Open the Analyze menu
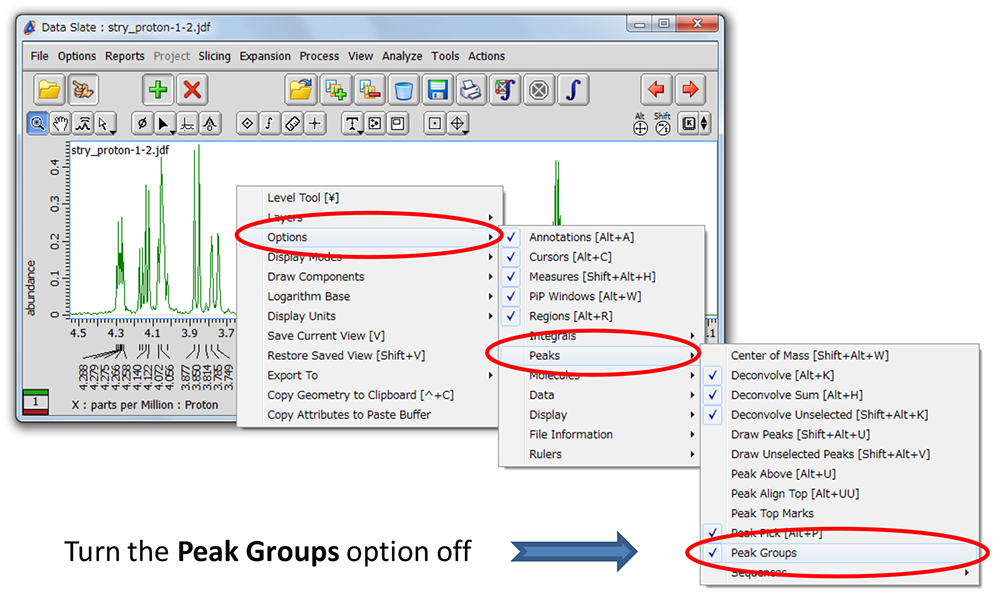 [x=401, y=57]
